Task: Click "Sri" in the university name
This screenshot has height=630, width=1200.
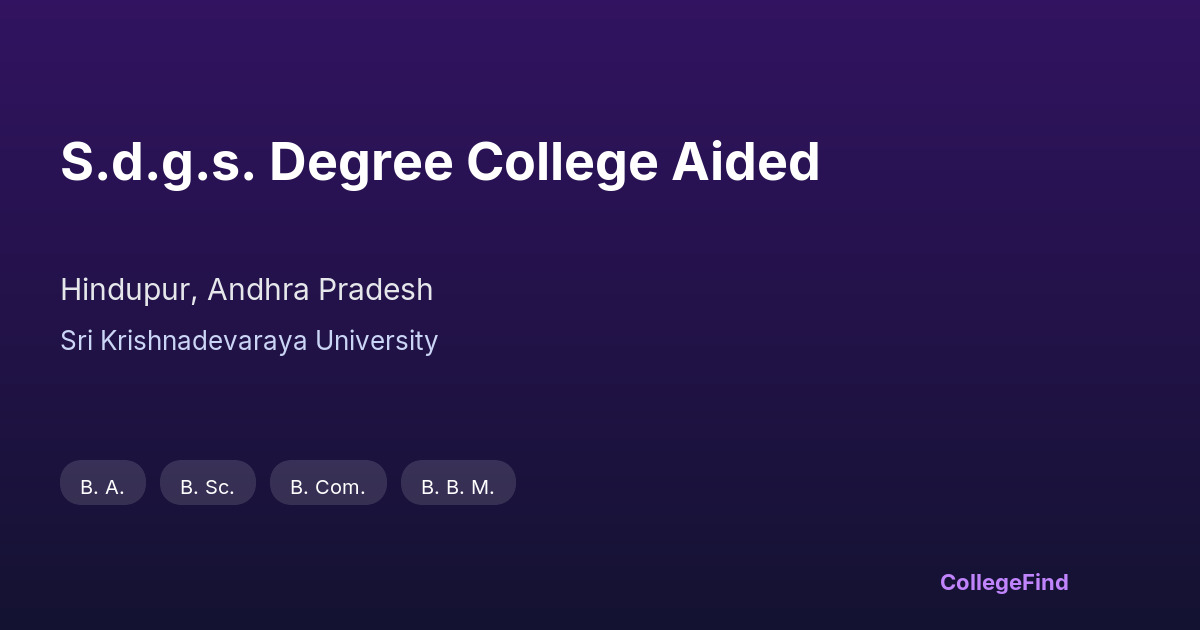Action: coord(77,341)
